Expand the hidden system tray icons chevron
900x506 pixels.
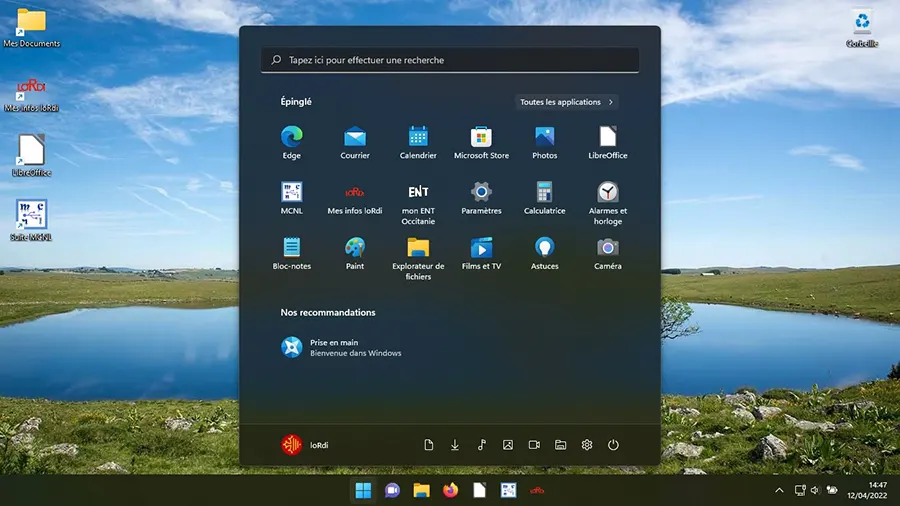click(779, 490)
